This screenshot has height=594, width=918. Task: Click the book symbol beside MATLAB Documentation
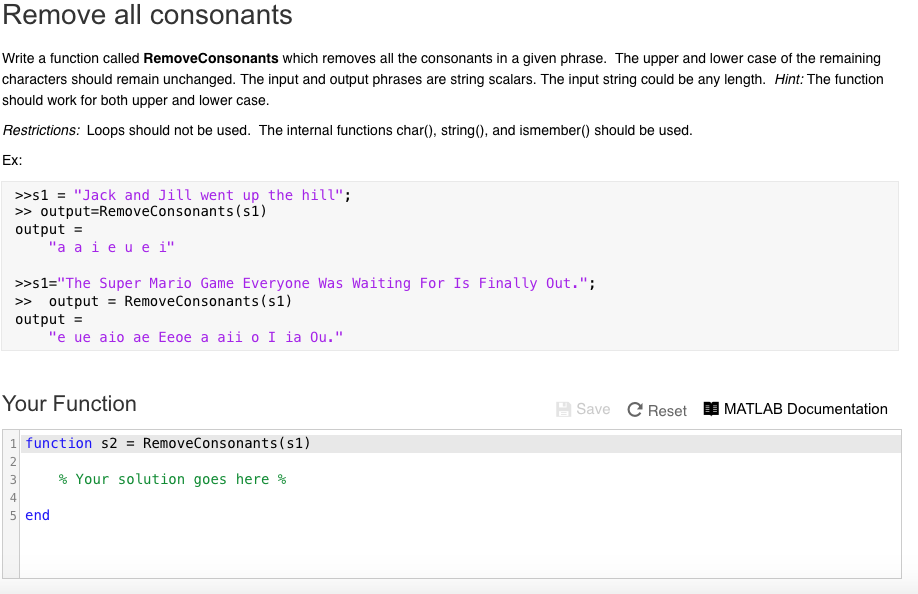711,408
